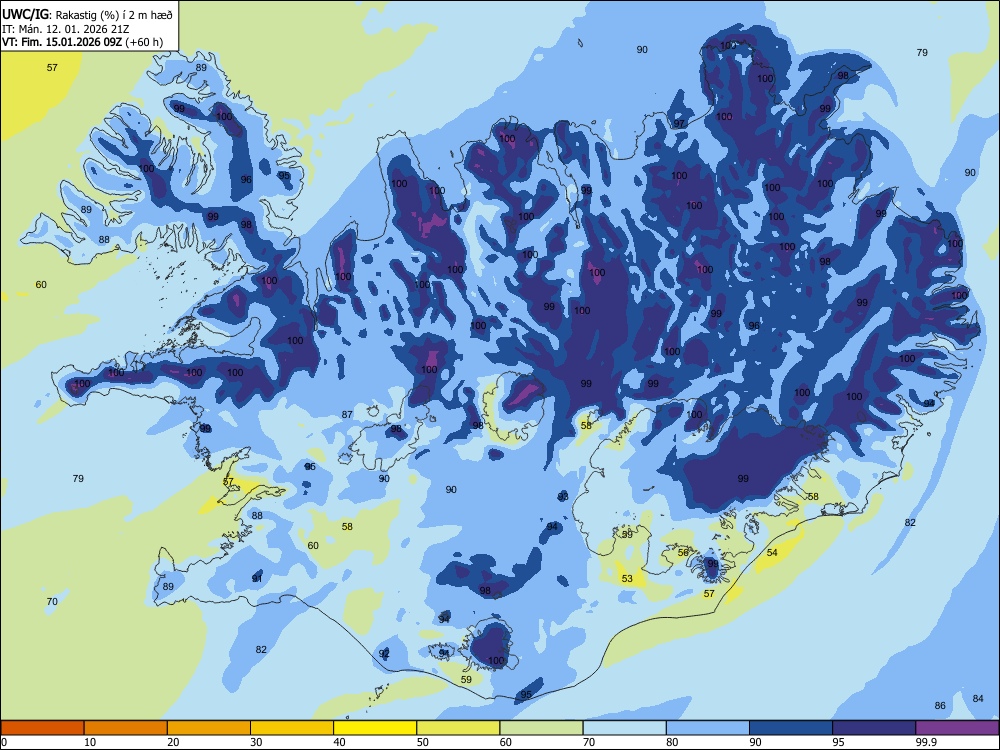Screen dimensions: 1000x750
Task: Select the orange 10–20 legend color segment
Action: tap(126, 728)
